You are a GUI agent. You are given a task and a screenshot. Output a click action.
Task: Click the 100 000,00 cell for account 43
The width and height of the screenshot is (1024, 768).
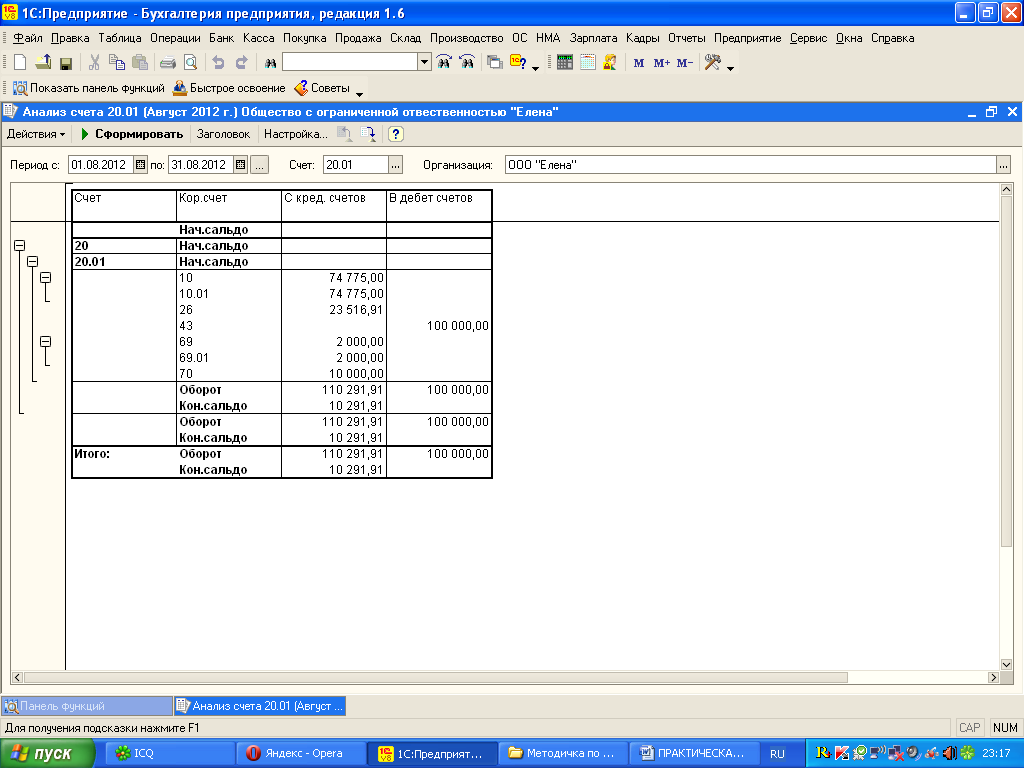pyautogui.click(x=438, y=326)
